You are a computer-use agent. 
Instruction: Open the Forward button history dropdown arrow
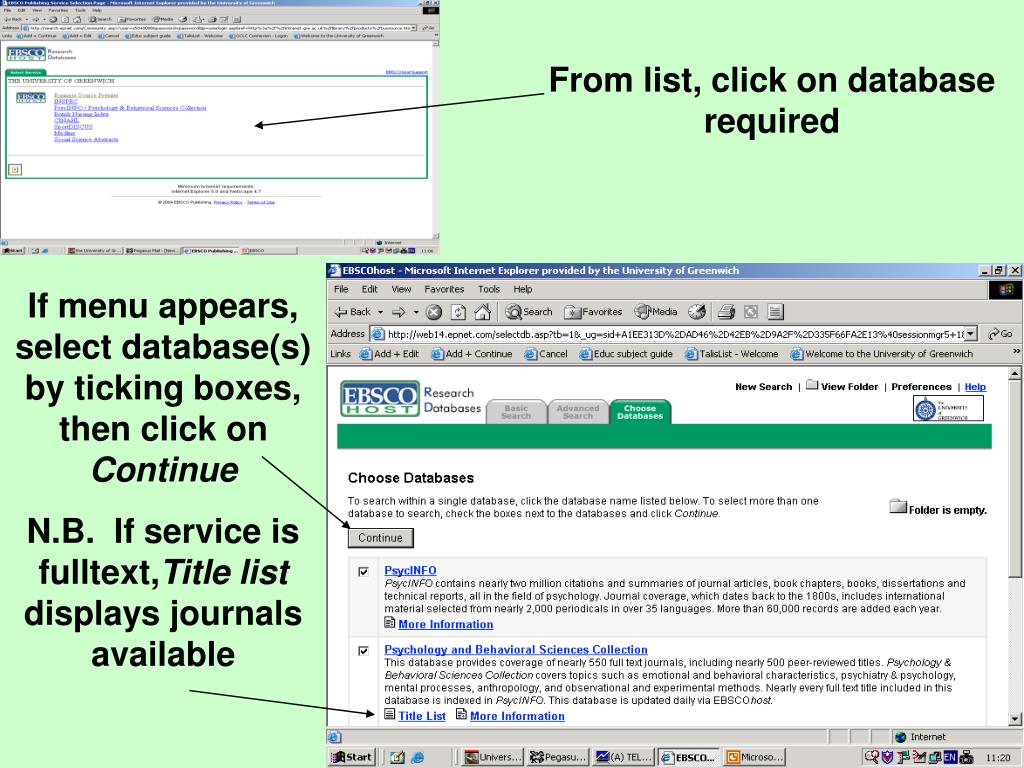(x=416, y=312)
